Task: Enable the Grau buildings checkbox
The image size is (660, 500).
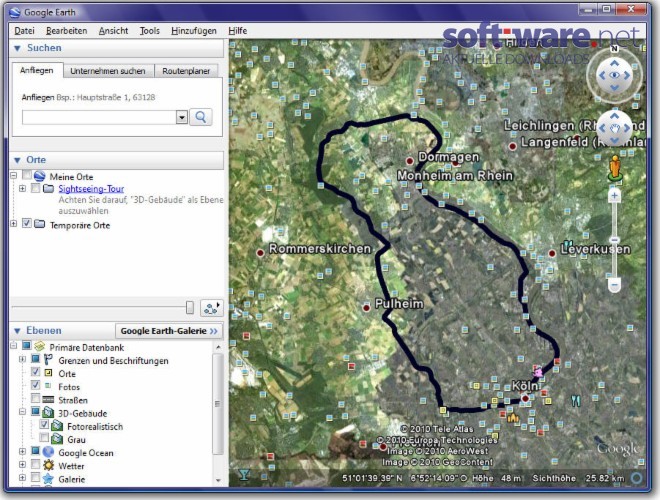Action: coord(44,438)
